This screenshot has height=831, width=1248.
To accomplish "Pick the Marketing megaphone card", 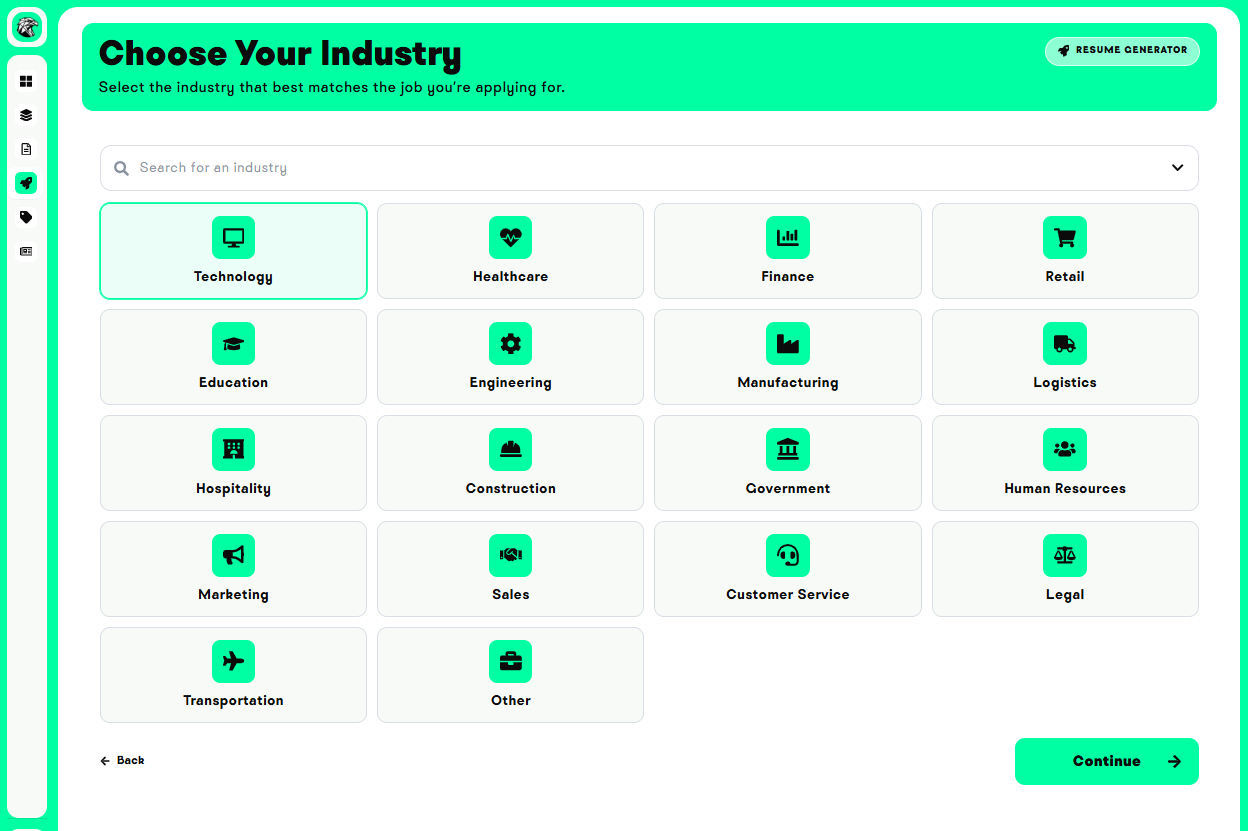I will (x=233, y=569).
